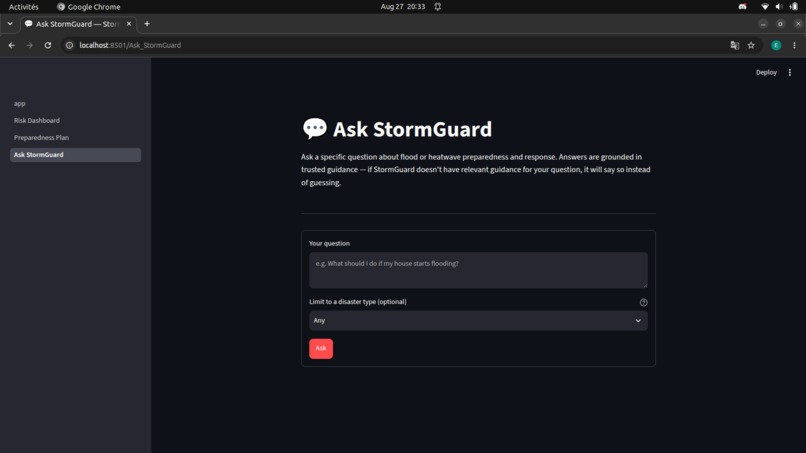This screenshot has height=453, width=806.
Task: Select Ask StormGuard in sidebar
Action: click(75, 155)
